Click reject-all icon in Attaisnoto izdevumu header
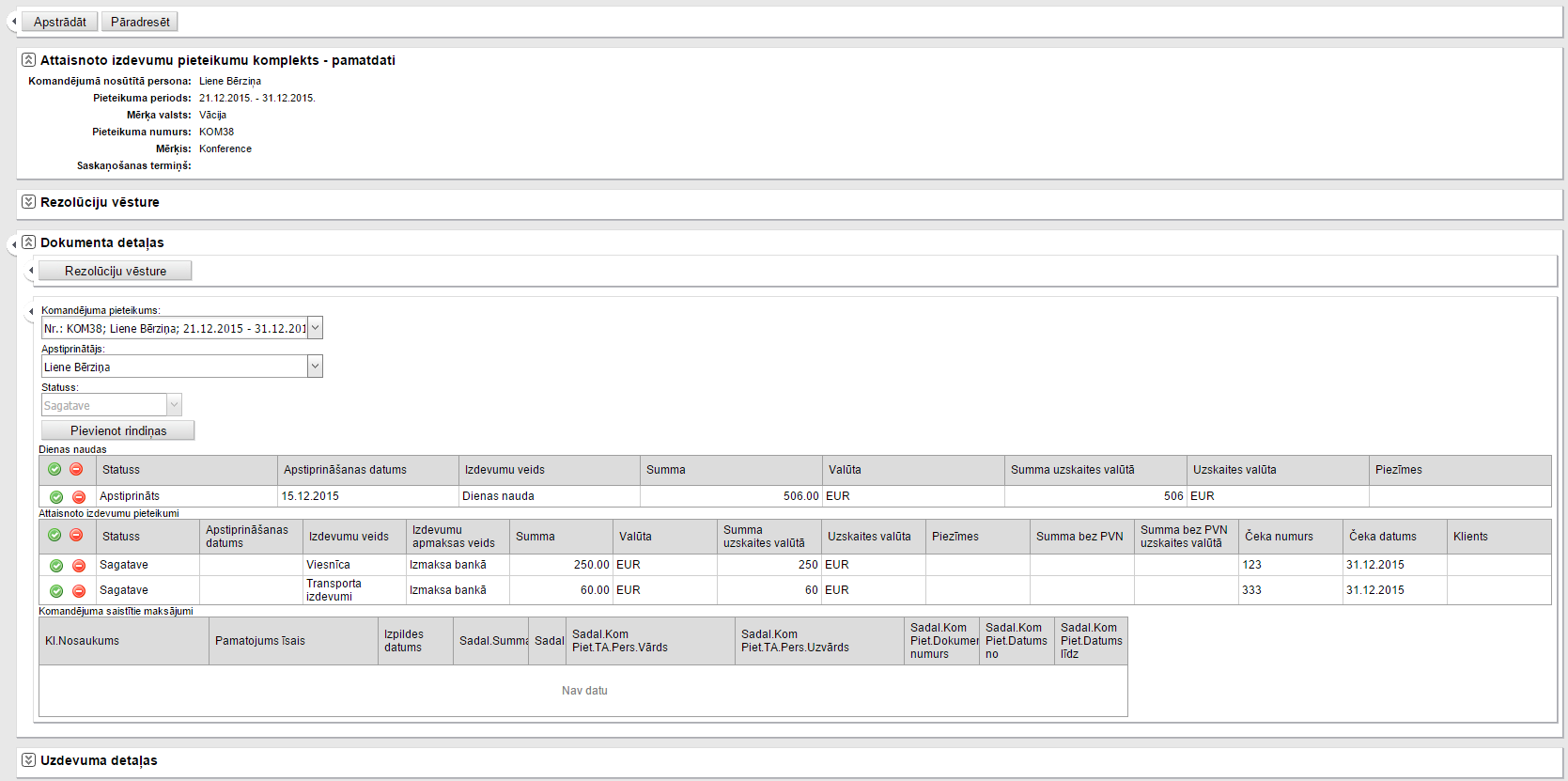This screenshot has height=781, width=1568. [x=76, y=536]
